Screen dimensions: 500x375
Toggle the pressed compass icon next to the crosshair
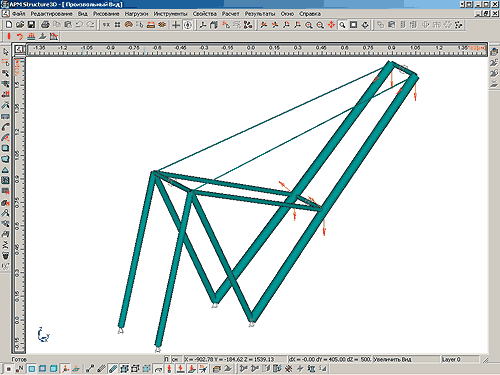188,25
